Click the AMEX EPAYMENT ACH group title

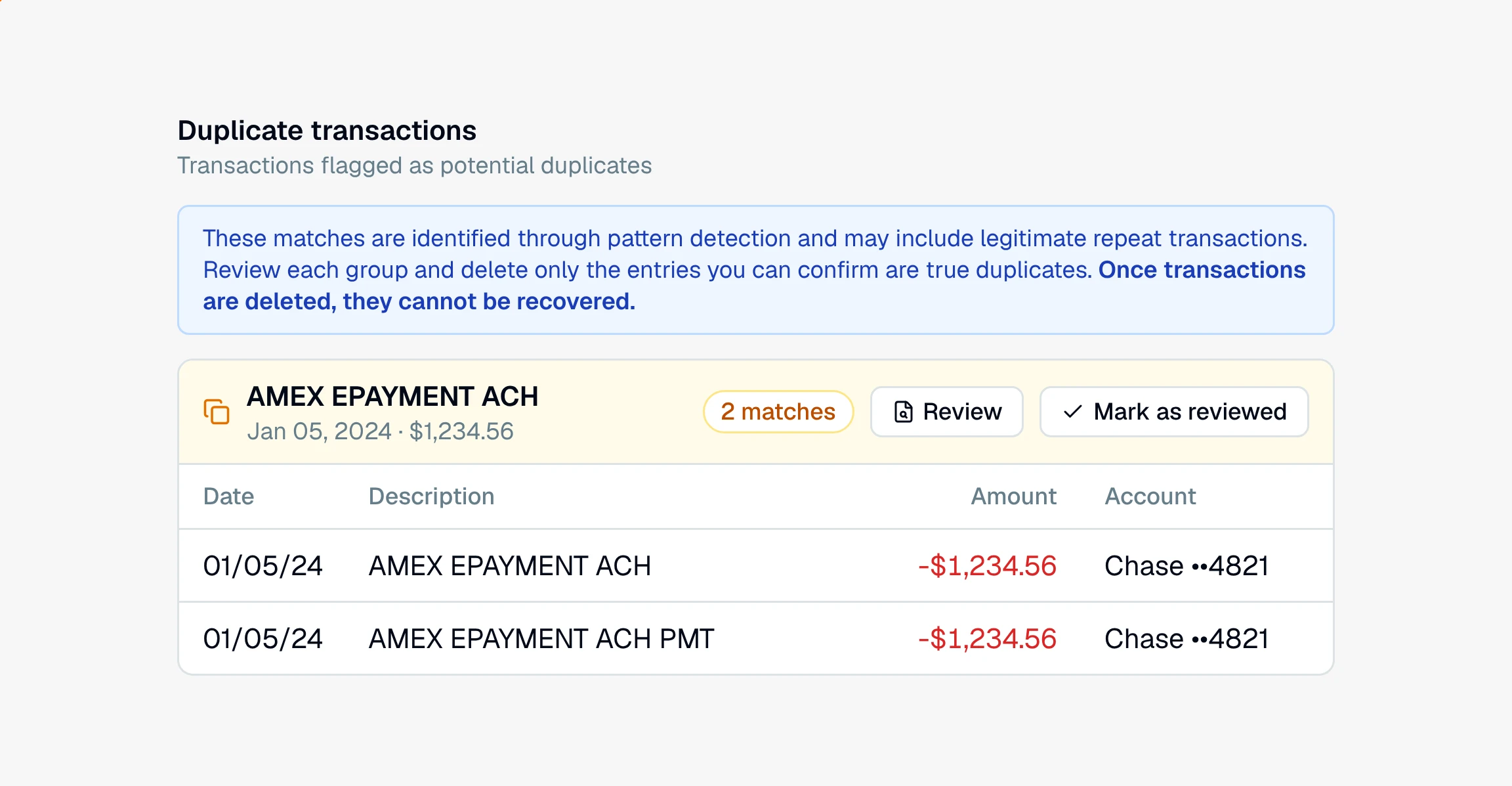(392, 397)
